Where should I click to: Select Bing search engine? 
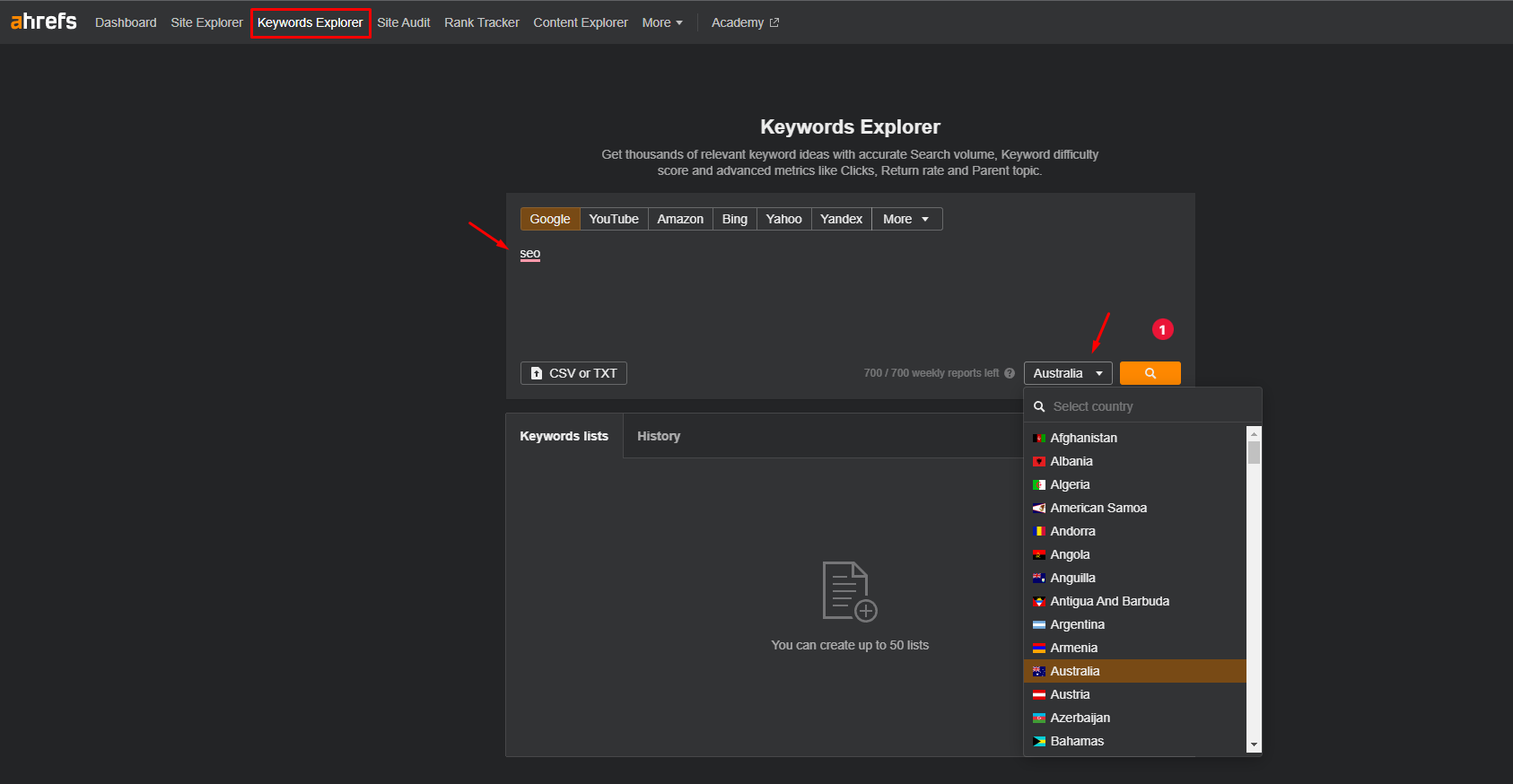(735, 219)
